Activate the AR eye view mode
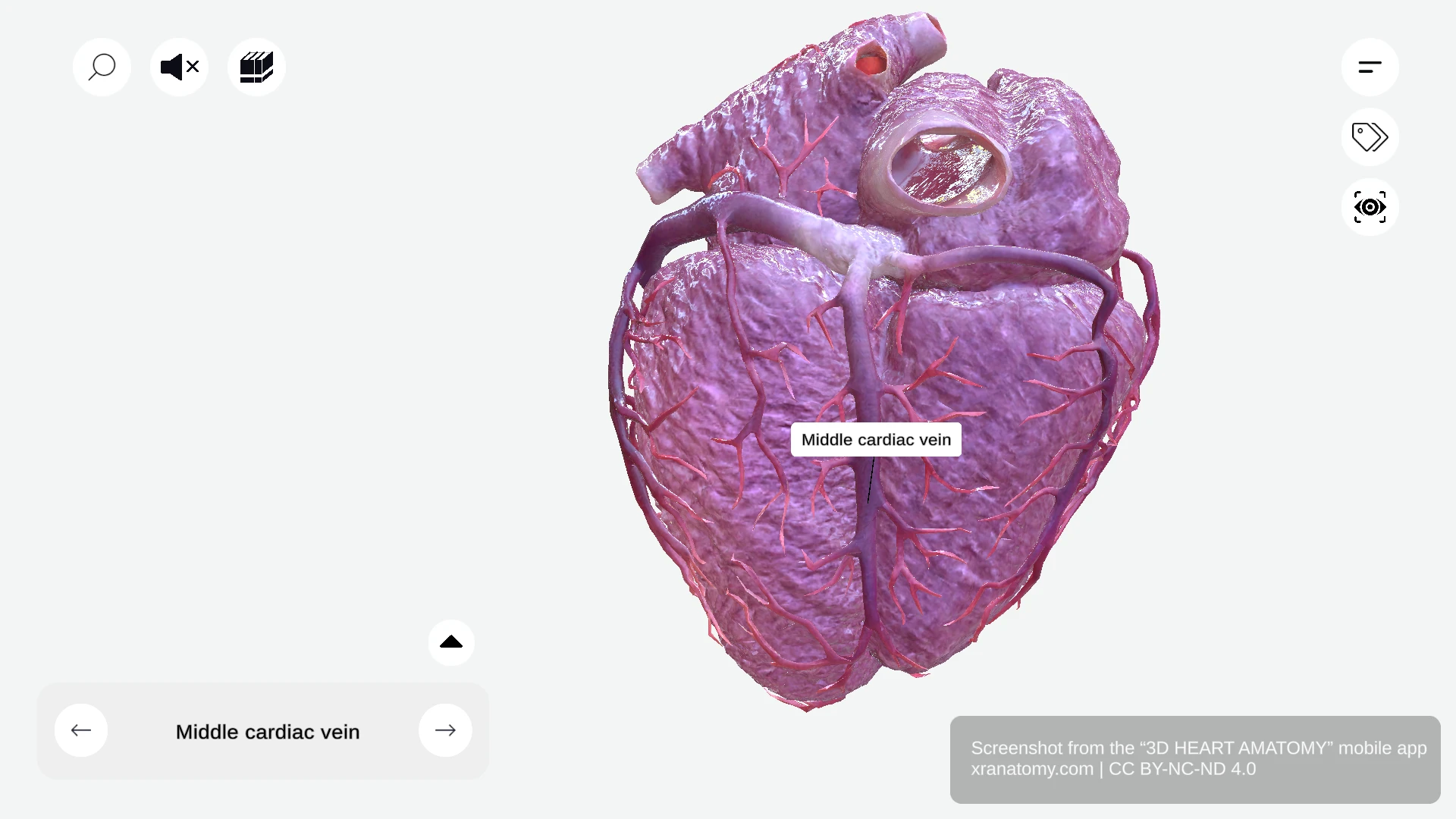This screenshot has width=1456, height=819. click(1370, 207)
